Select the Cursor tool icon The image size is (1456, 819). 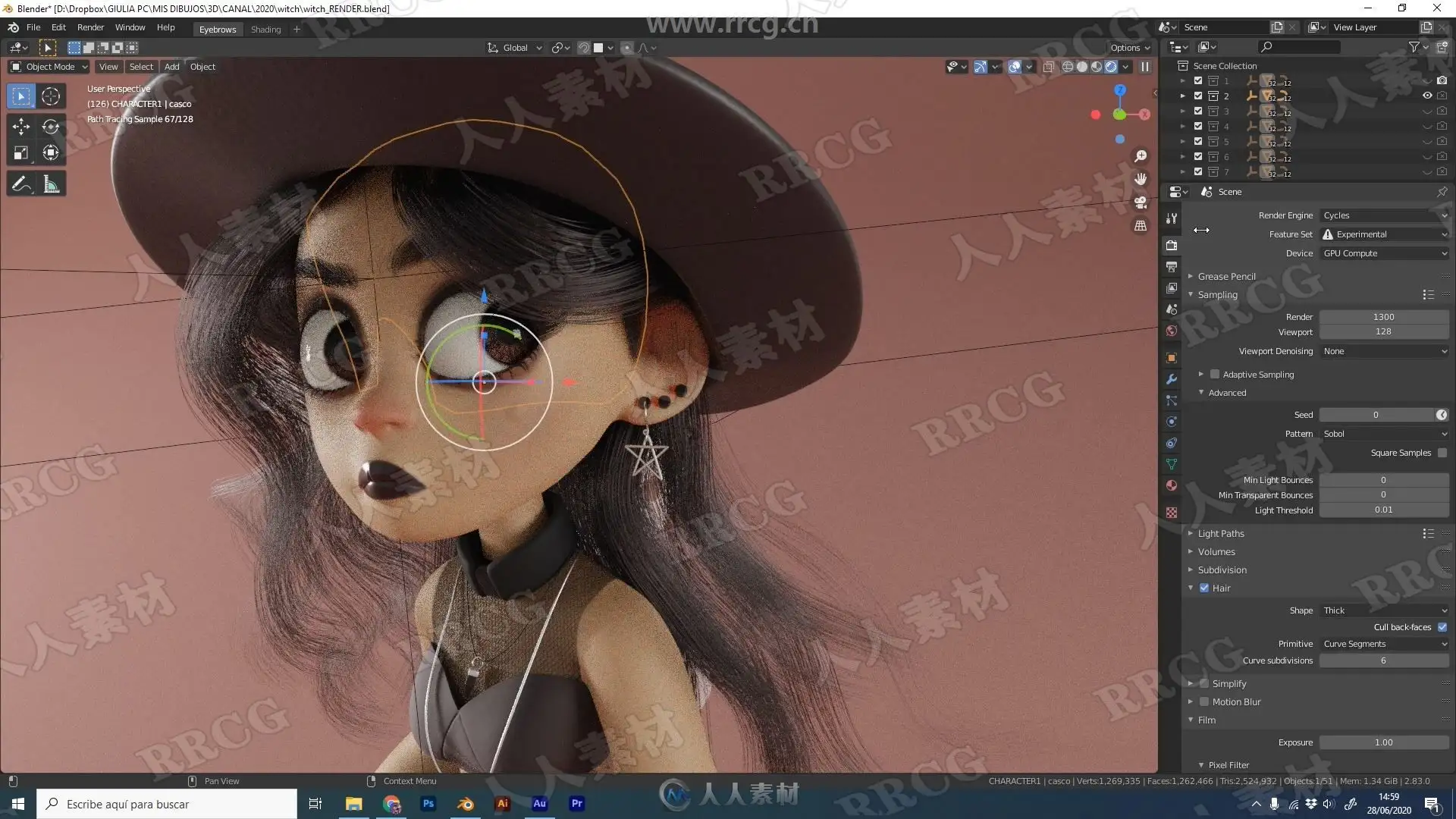51,96
